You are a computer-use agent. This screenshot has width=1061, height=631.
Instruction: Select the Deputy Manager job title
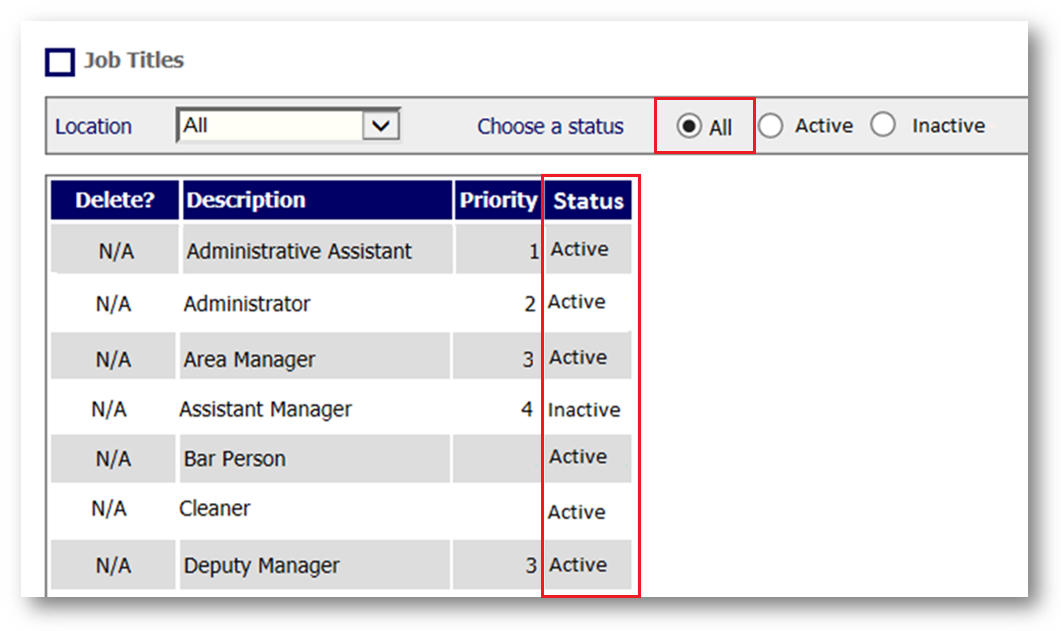click(261, 566)
